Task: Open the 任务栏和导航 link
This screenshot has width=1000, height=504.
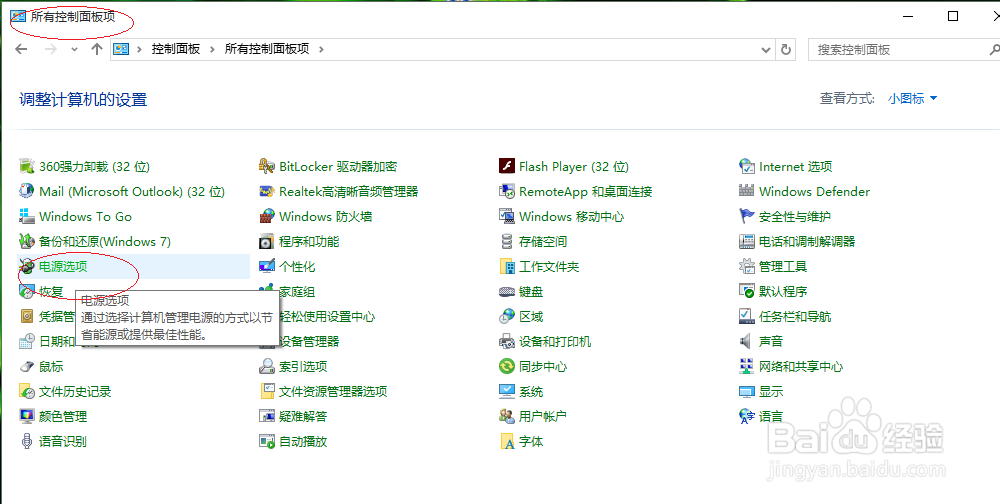Action: point(795,316)
